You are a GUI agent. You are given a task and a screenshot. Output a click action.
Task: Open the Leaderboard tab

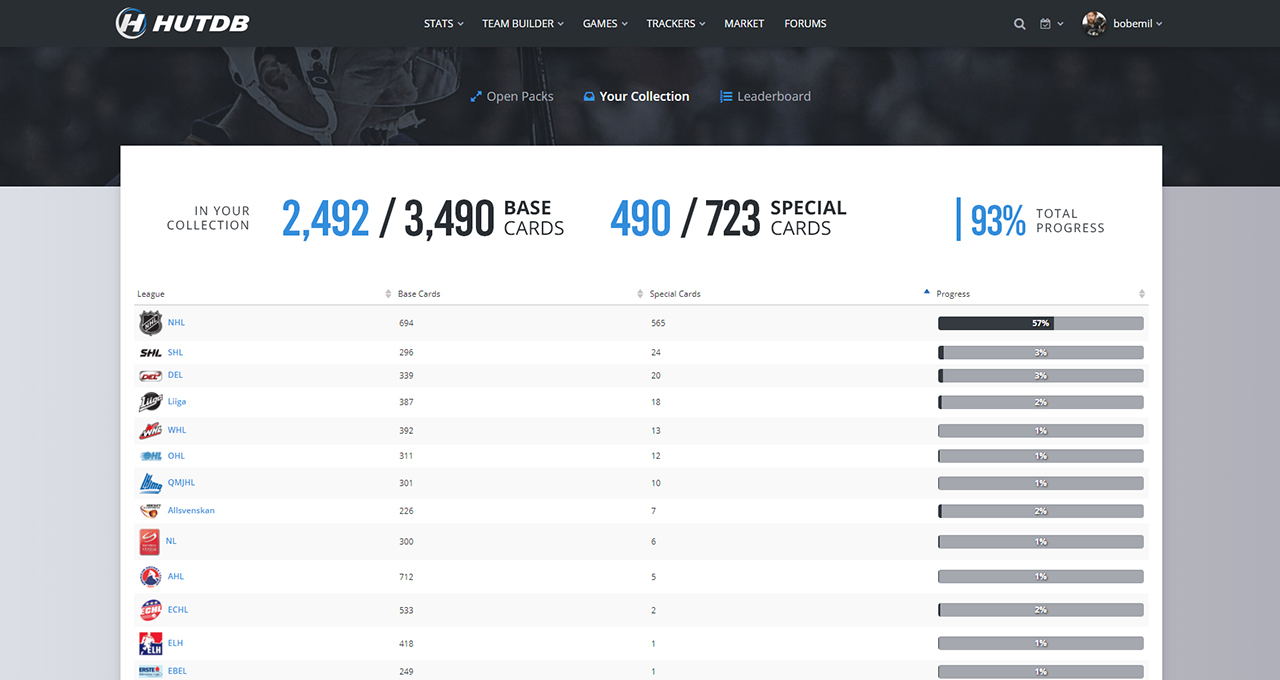coord(765,97)
